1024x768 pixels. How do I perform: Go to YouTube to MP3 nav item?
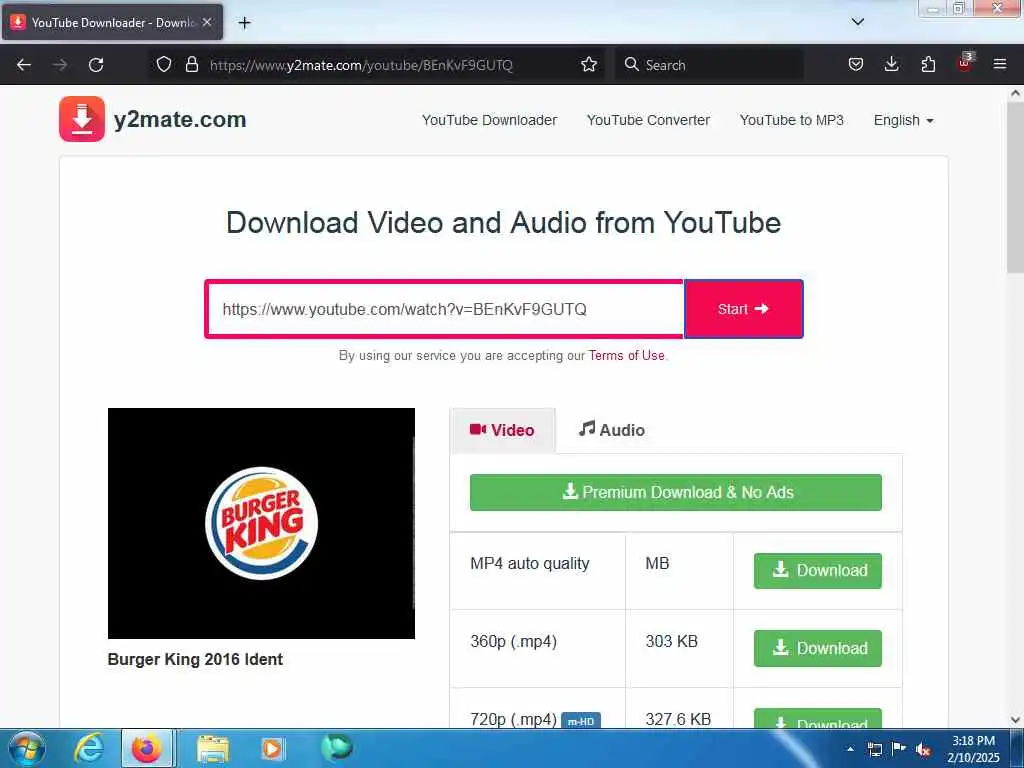pos(792,120)
